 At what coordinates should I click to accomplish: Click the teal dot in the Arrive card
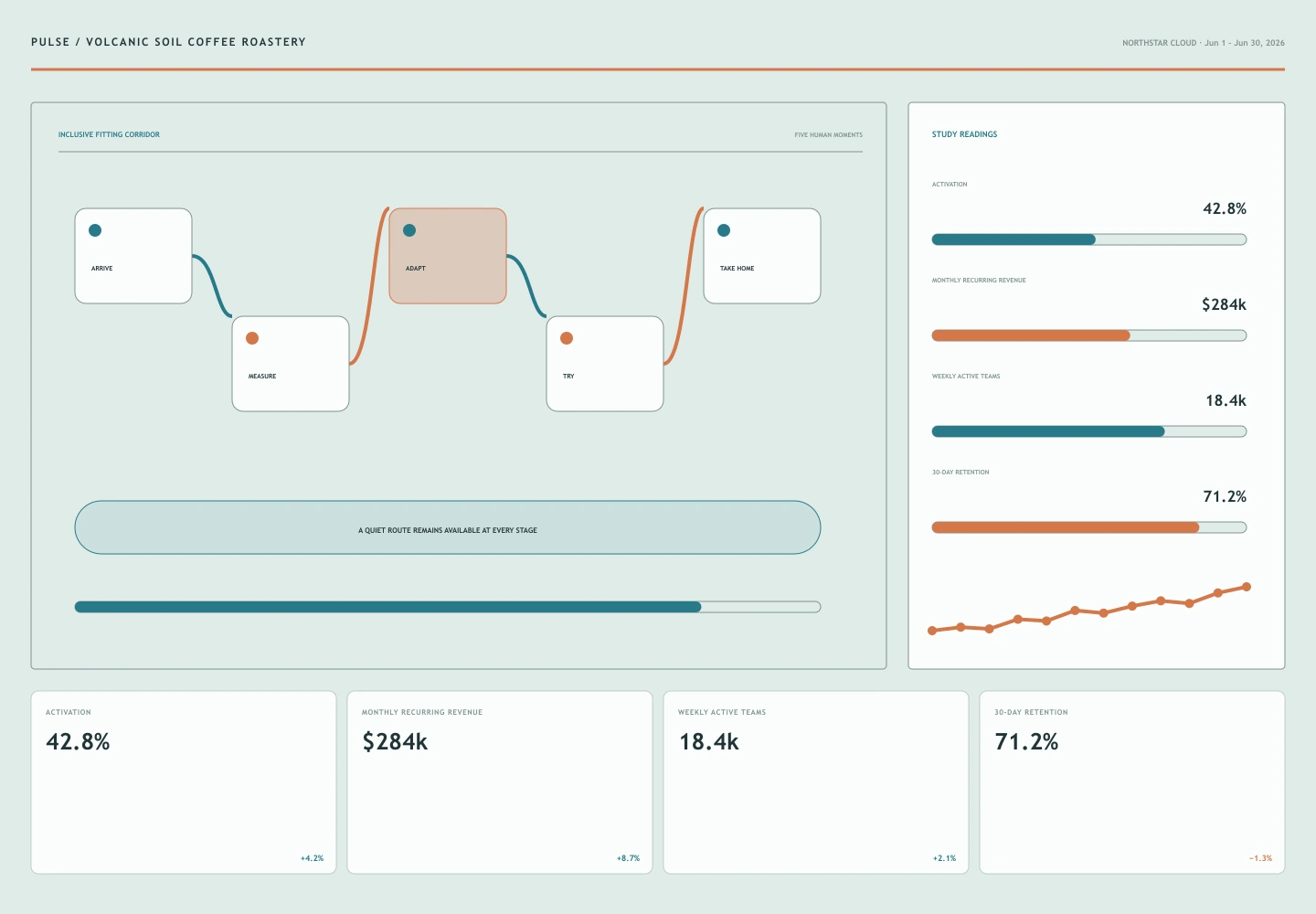tap(95, 230)
